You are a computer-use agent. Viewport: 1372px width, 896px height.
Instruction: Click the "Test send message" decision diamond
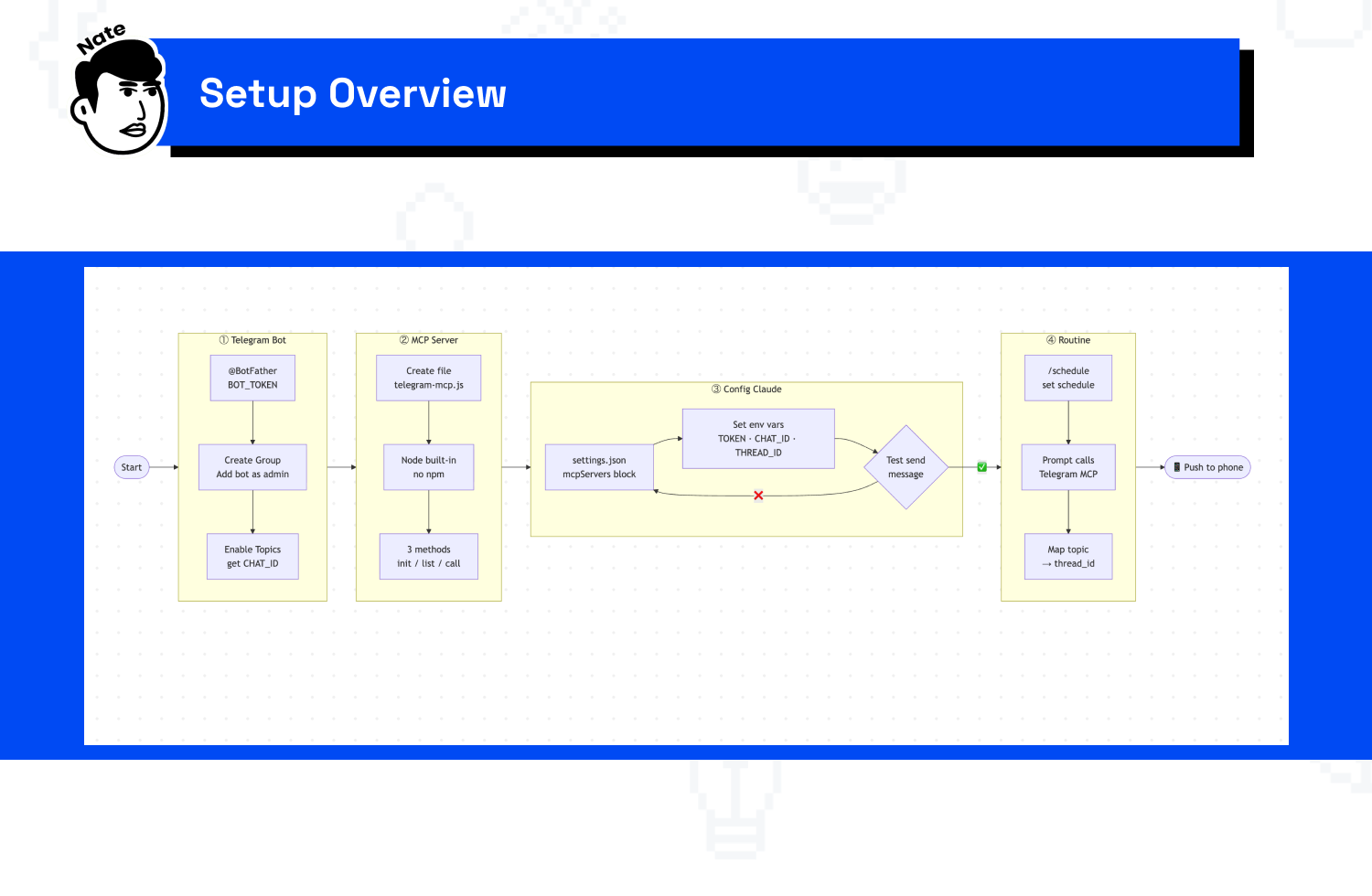coord(906,467)
